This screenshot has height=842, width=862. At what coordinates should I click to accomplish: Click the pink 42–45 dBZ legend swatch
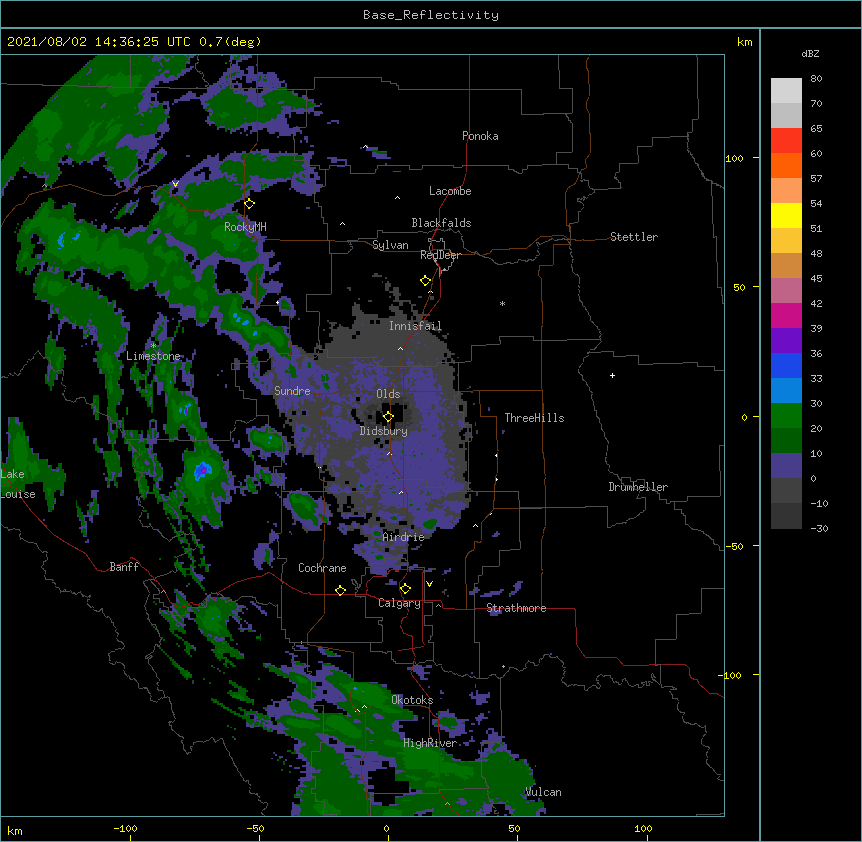786,291
